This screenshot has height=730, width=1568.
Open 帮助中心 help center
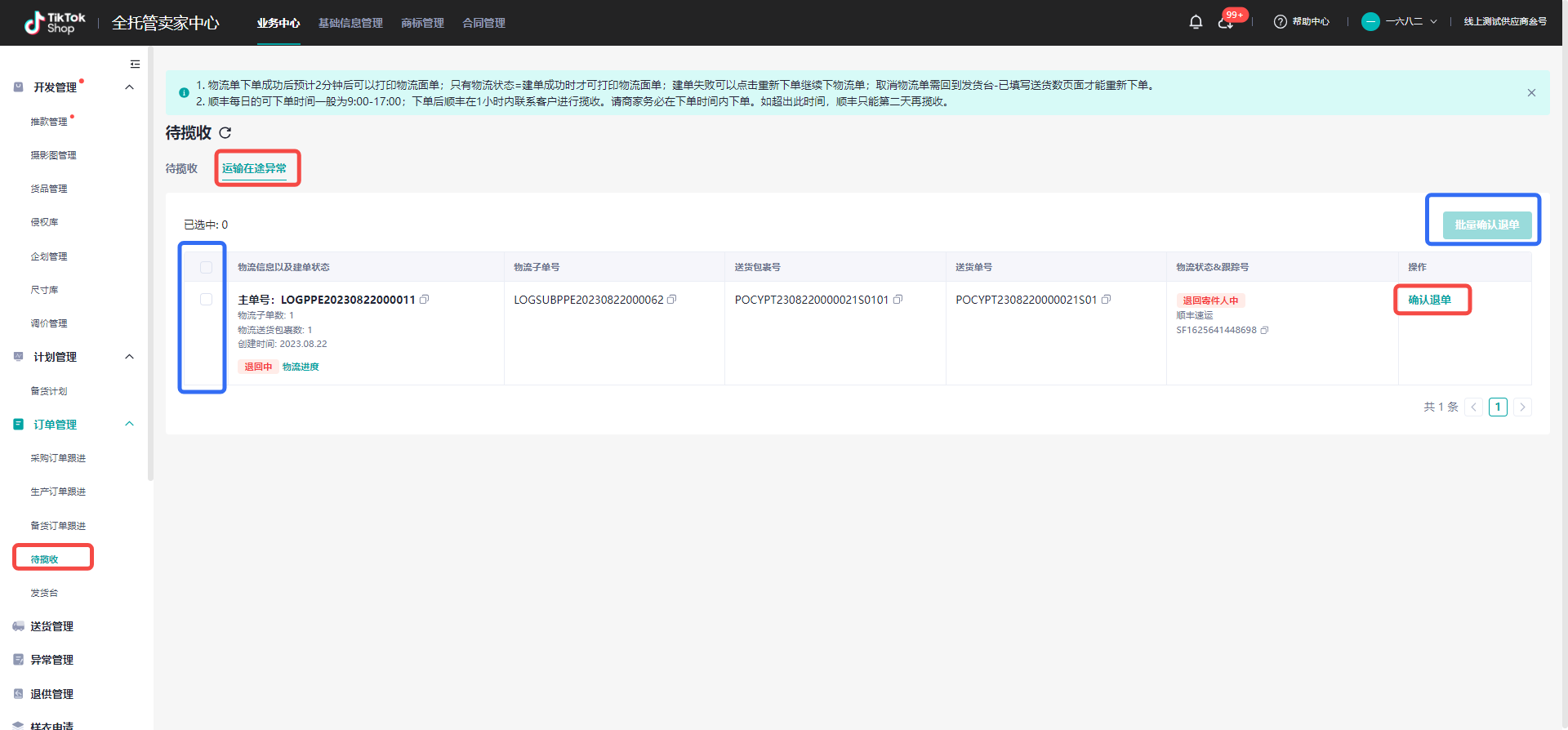pyautogui.click(x=1302, y=22)
